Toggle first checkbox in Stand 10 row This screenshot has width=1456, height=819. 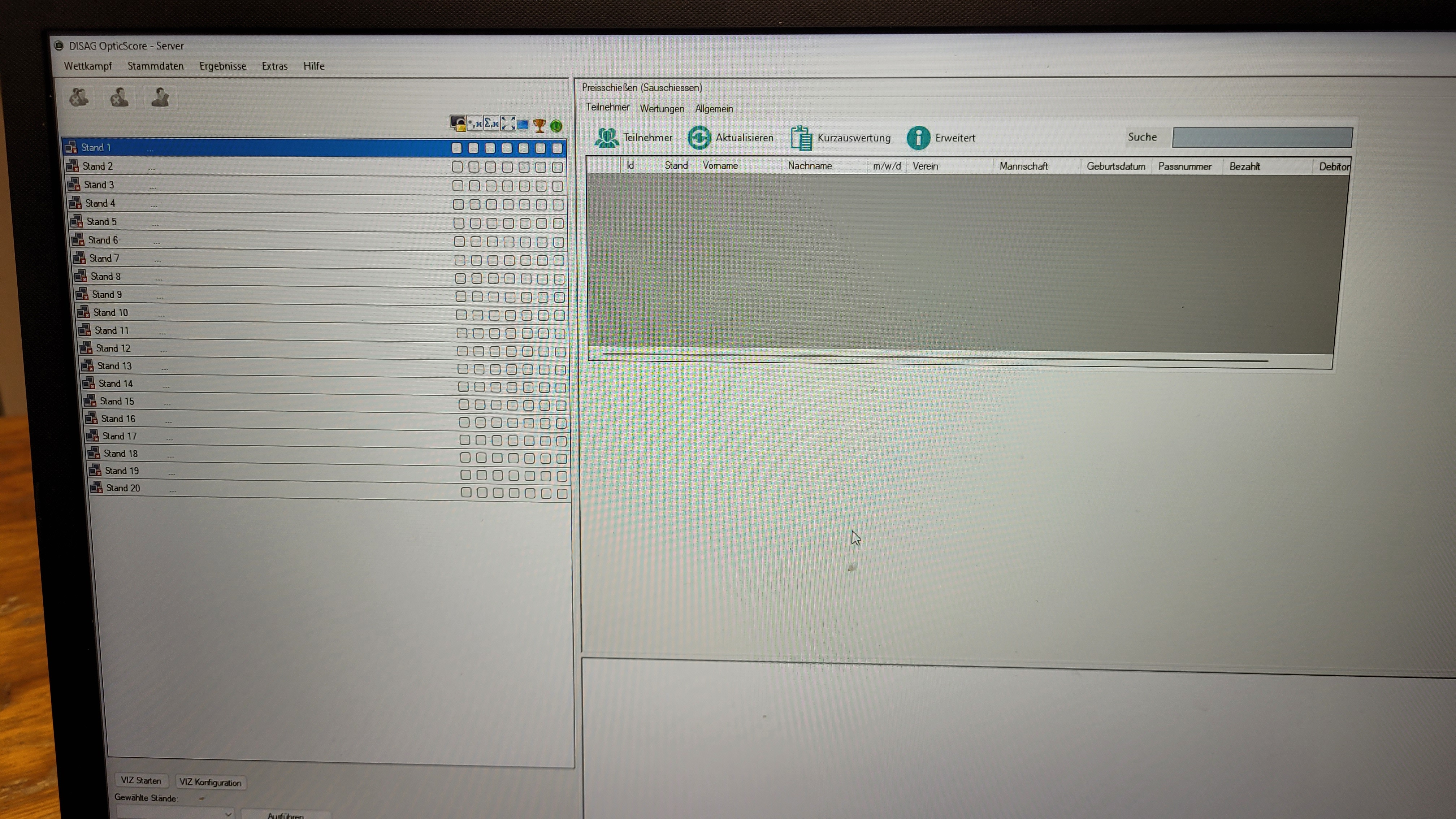click(461, 315)
